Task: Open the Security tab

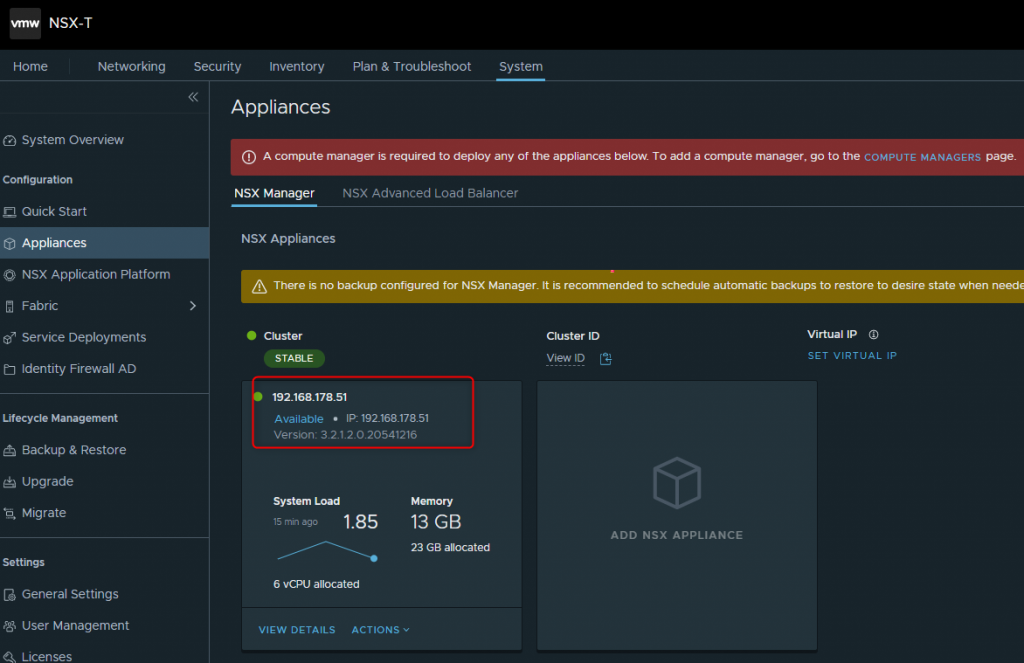Action: tap(217, 66)
